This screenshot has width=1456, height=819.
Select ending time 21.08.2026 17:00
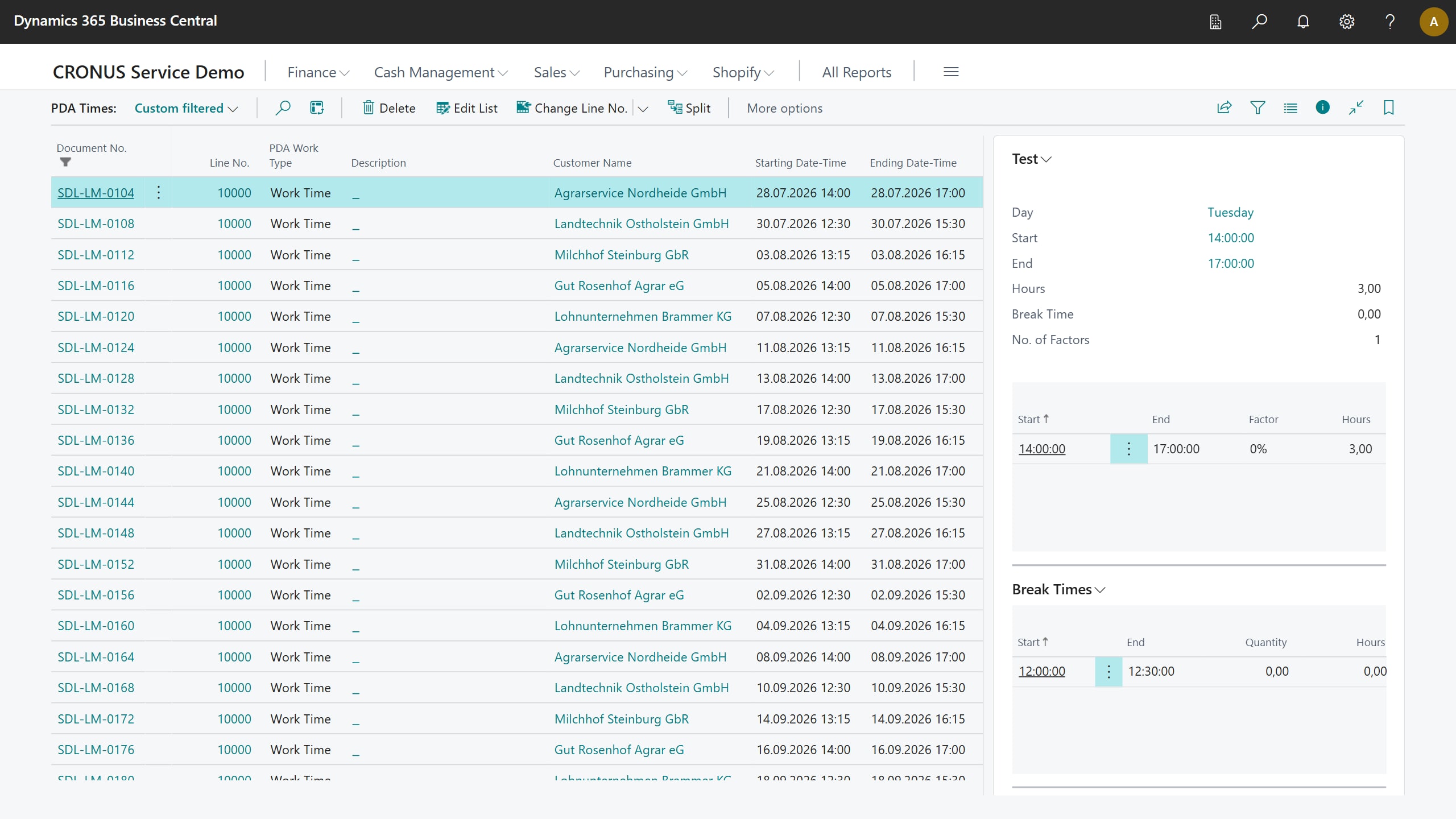click(918, 471)
